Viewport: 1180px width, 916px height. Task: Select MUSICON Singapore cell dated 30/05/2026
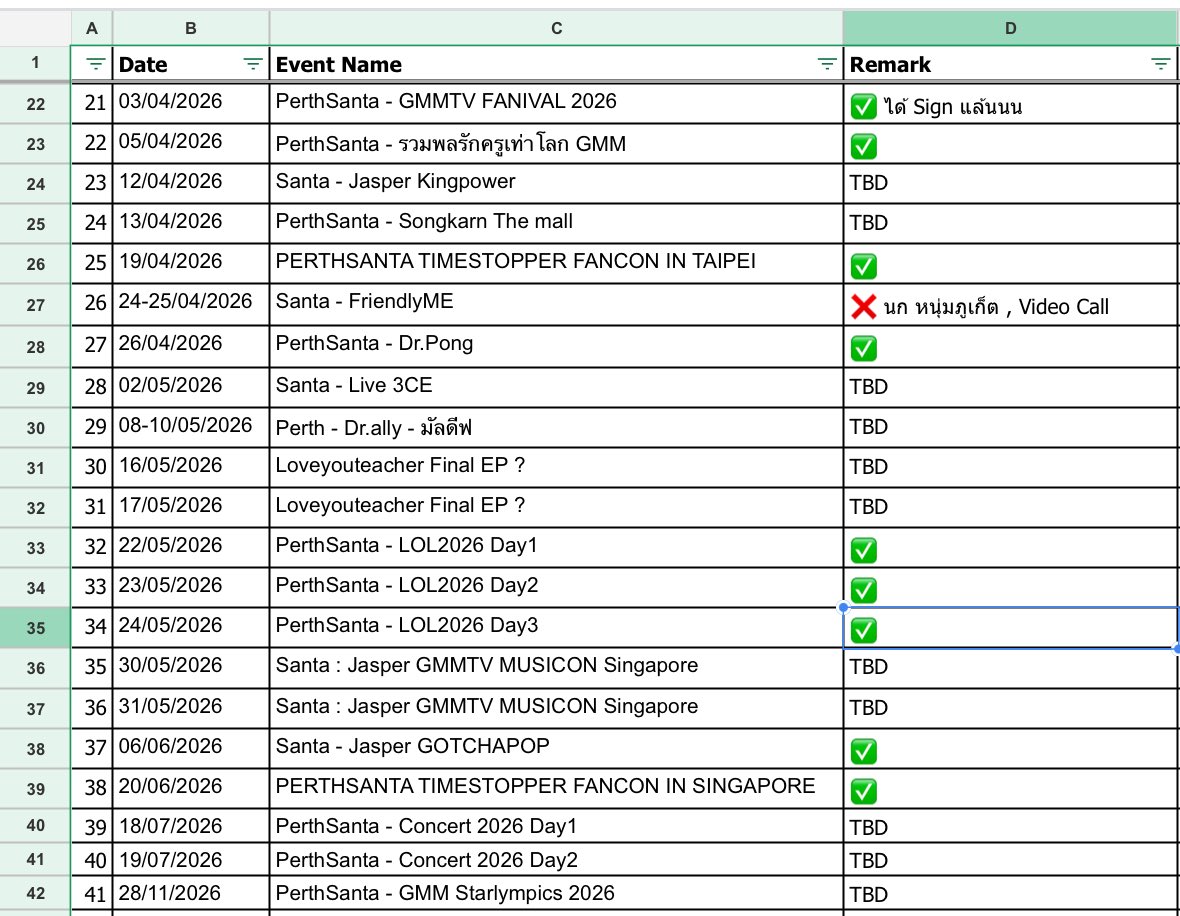[556, 668]
